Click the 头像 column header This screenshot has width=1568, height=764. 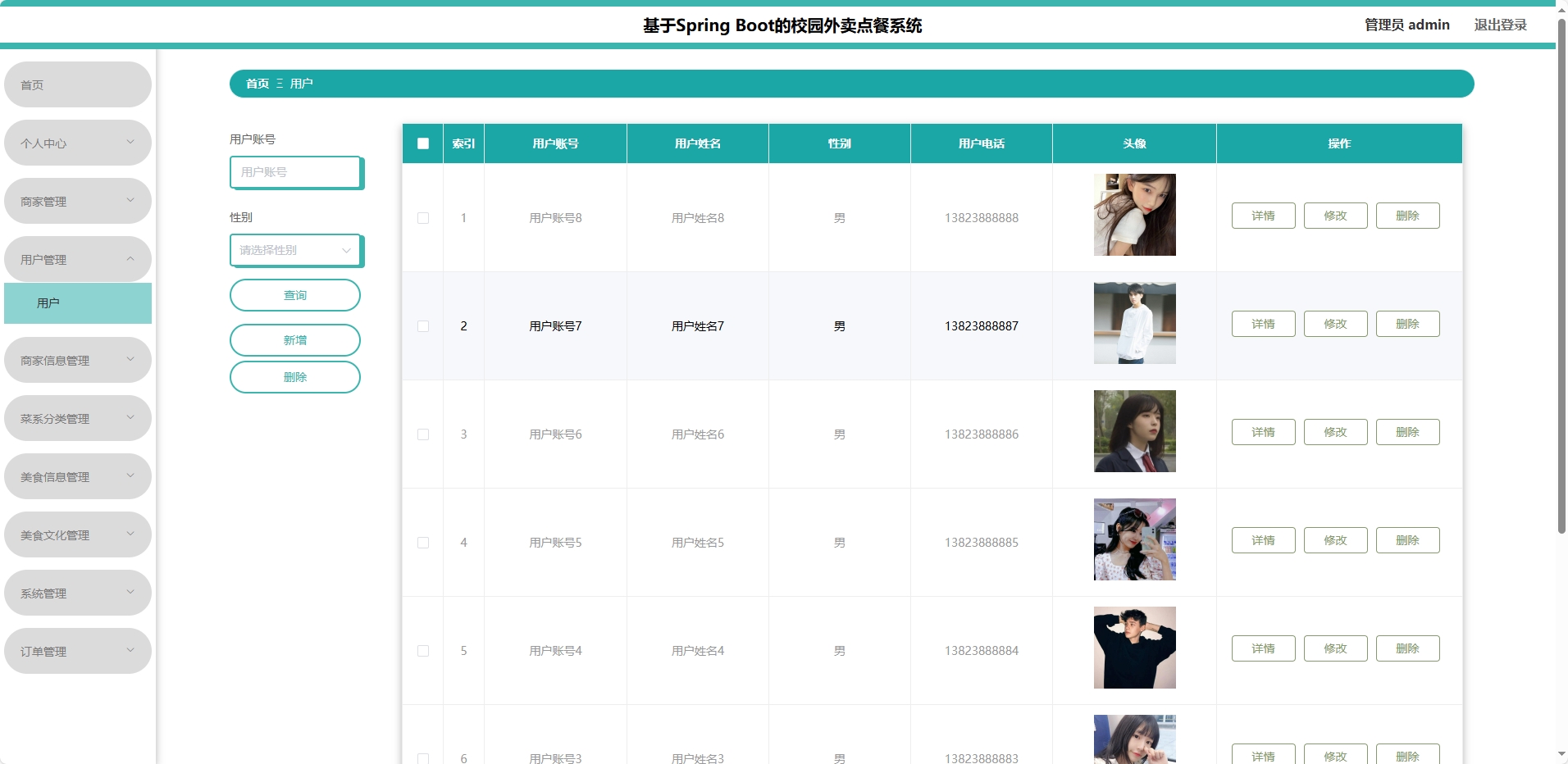point(1135,143)
